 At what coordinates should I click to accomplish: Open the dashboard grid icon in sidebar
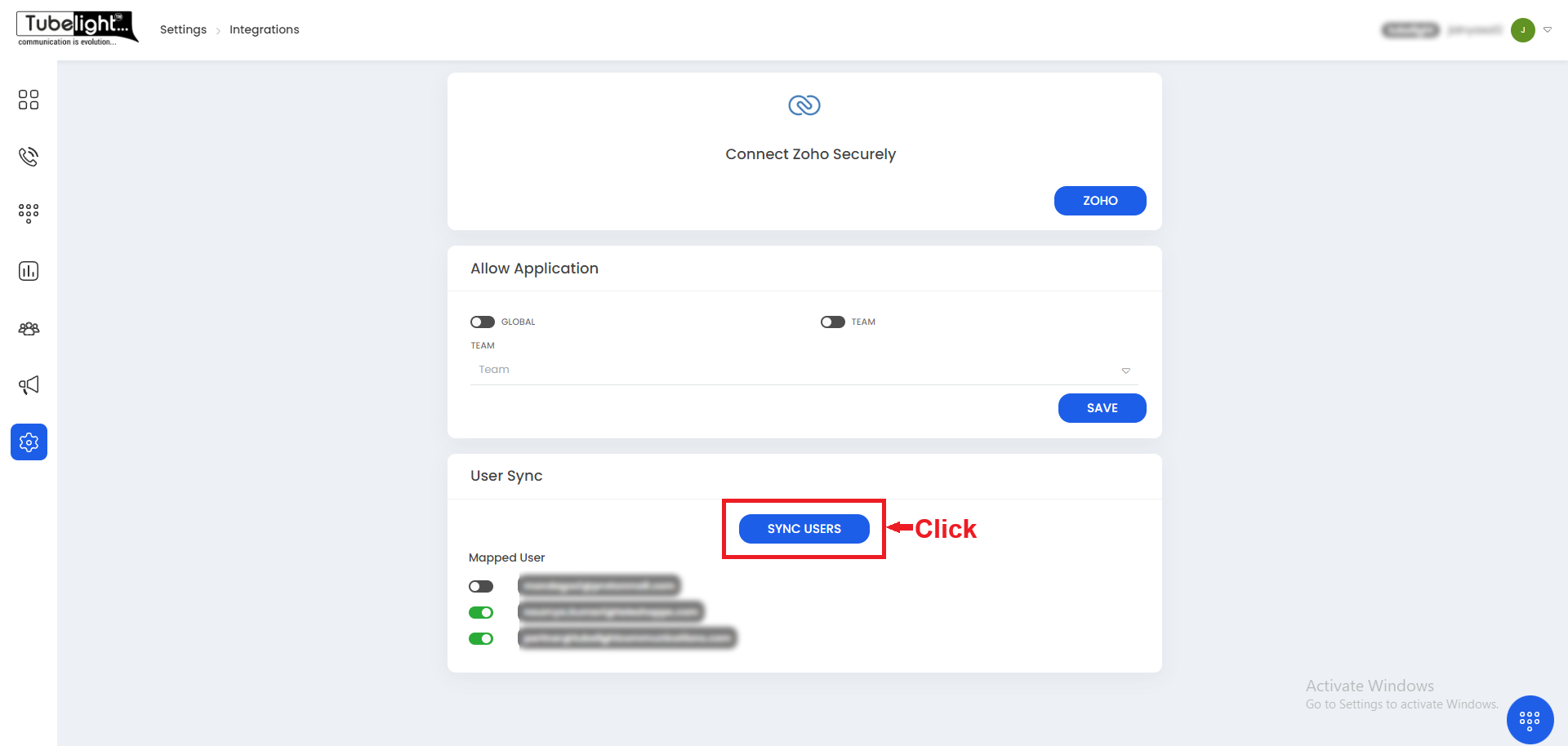(29, 100)
